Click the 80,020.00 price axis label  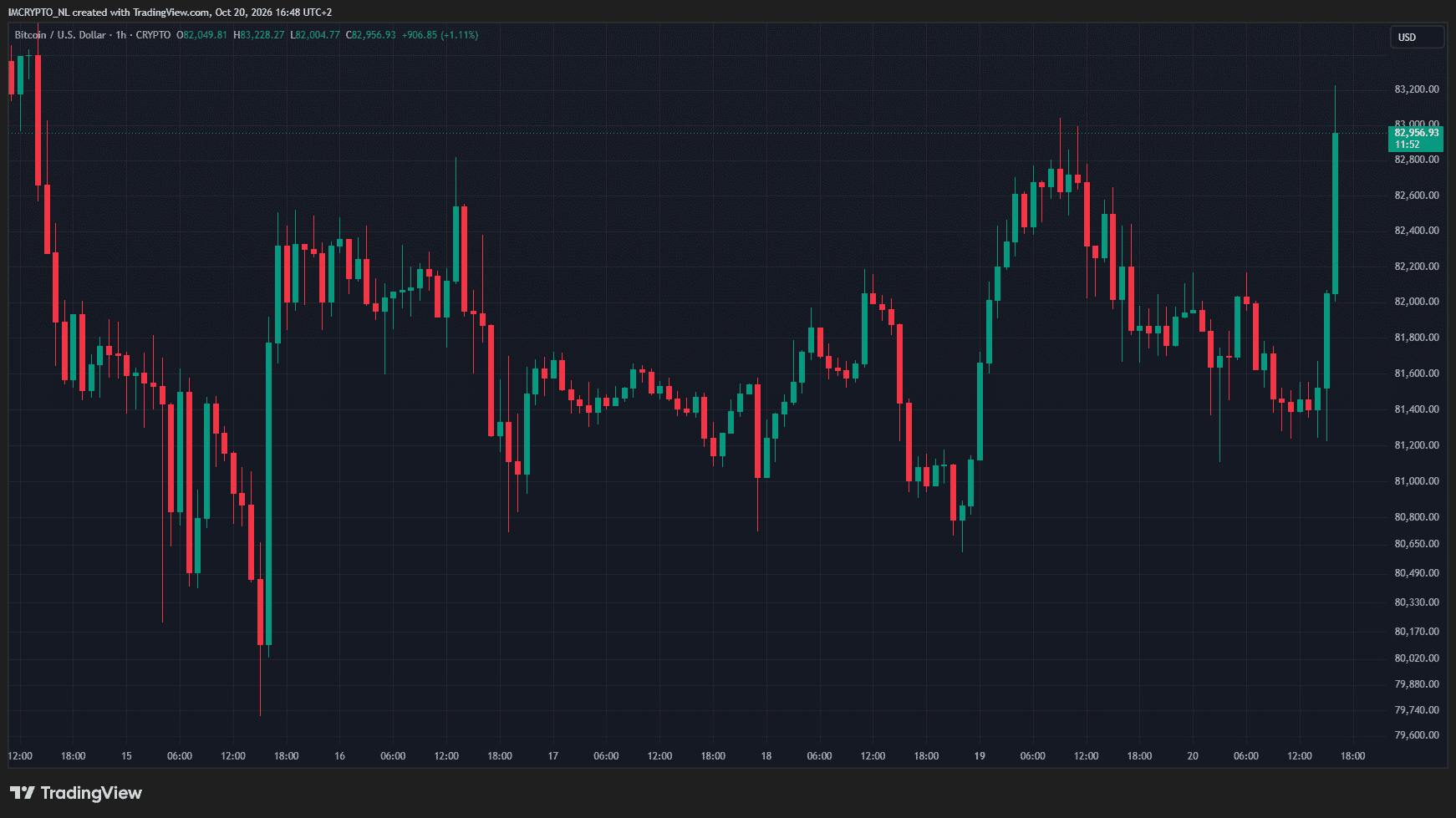point(1417,658)
